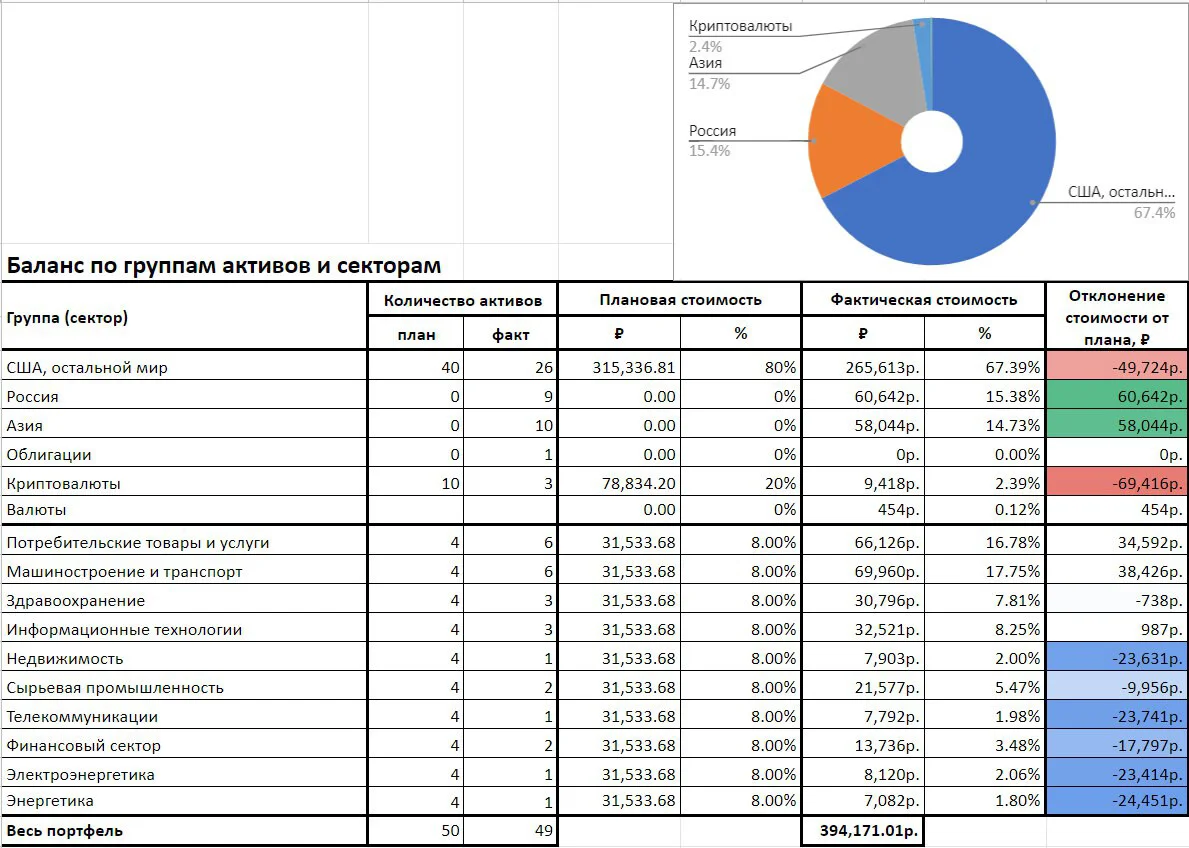Select the 'Количество активов' header cell

tap(463, 300)
